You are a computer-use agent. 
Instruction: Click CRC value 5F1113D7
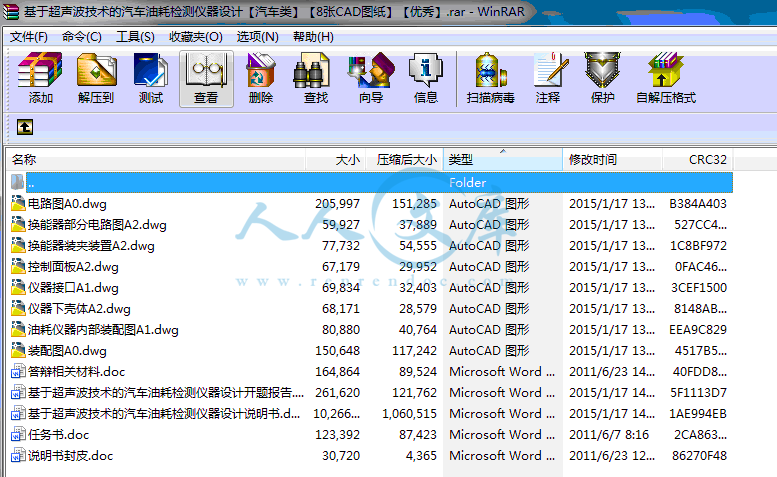[699, 393]
